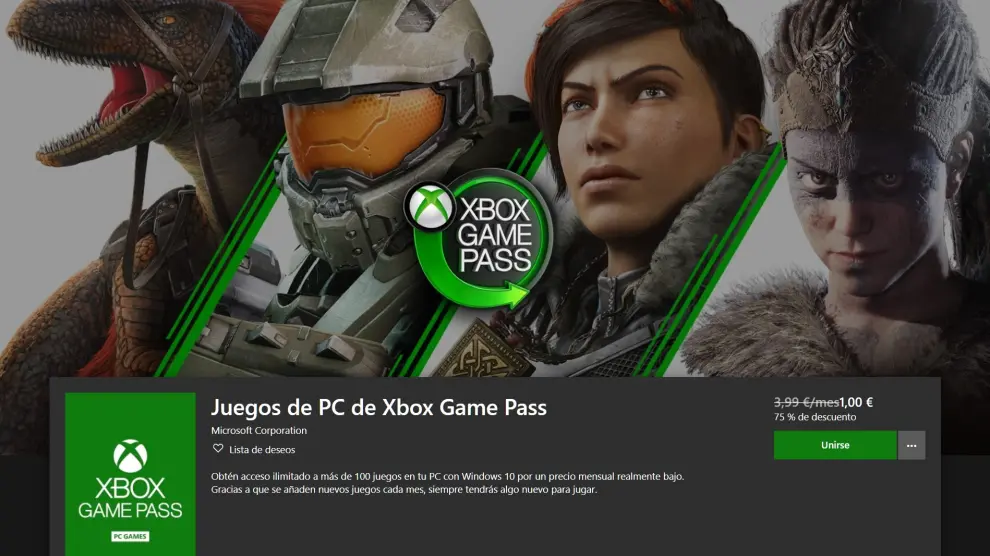Open the three-dots more options button
The width and height of the screenshot is (990, 556).
click(x=911, y=445)
